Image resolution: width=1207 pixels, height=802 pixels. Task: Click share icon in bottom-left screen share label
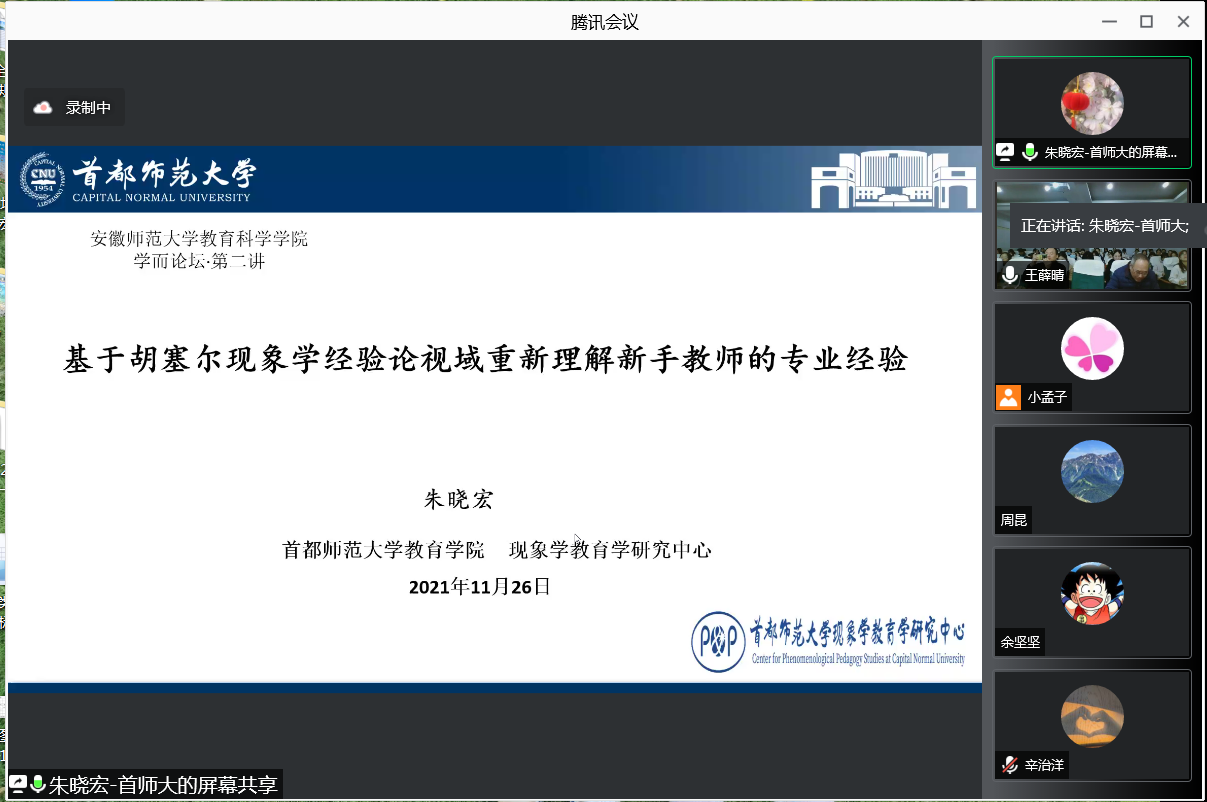[18, 784]
